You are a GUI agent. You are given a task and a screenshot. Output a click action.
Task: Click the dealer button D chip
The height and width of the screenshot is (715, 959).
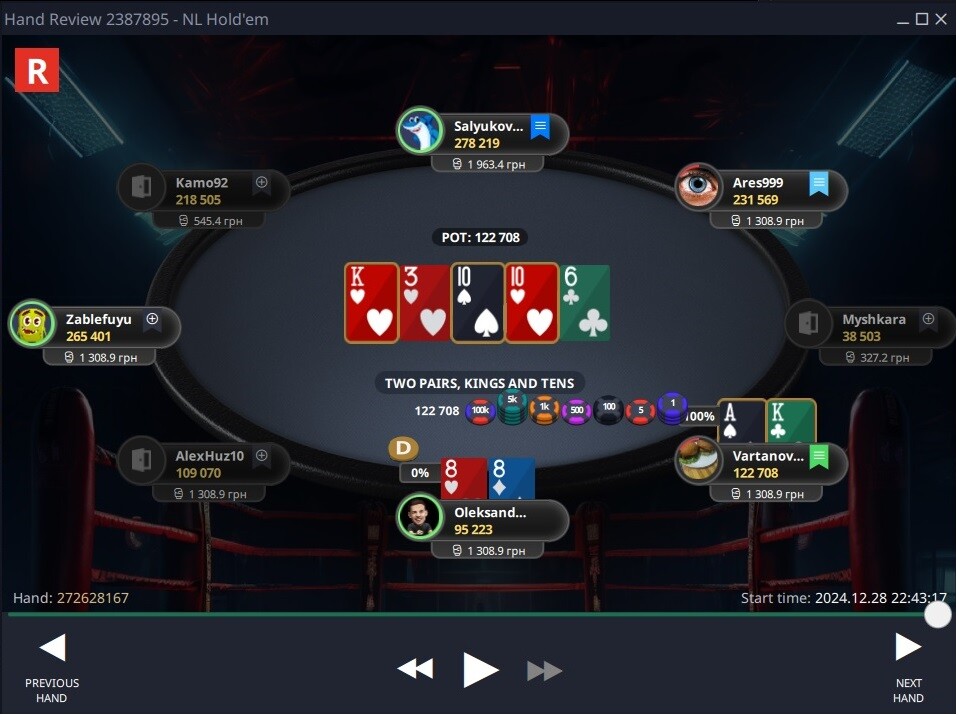click(404, 448)
